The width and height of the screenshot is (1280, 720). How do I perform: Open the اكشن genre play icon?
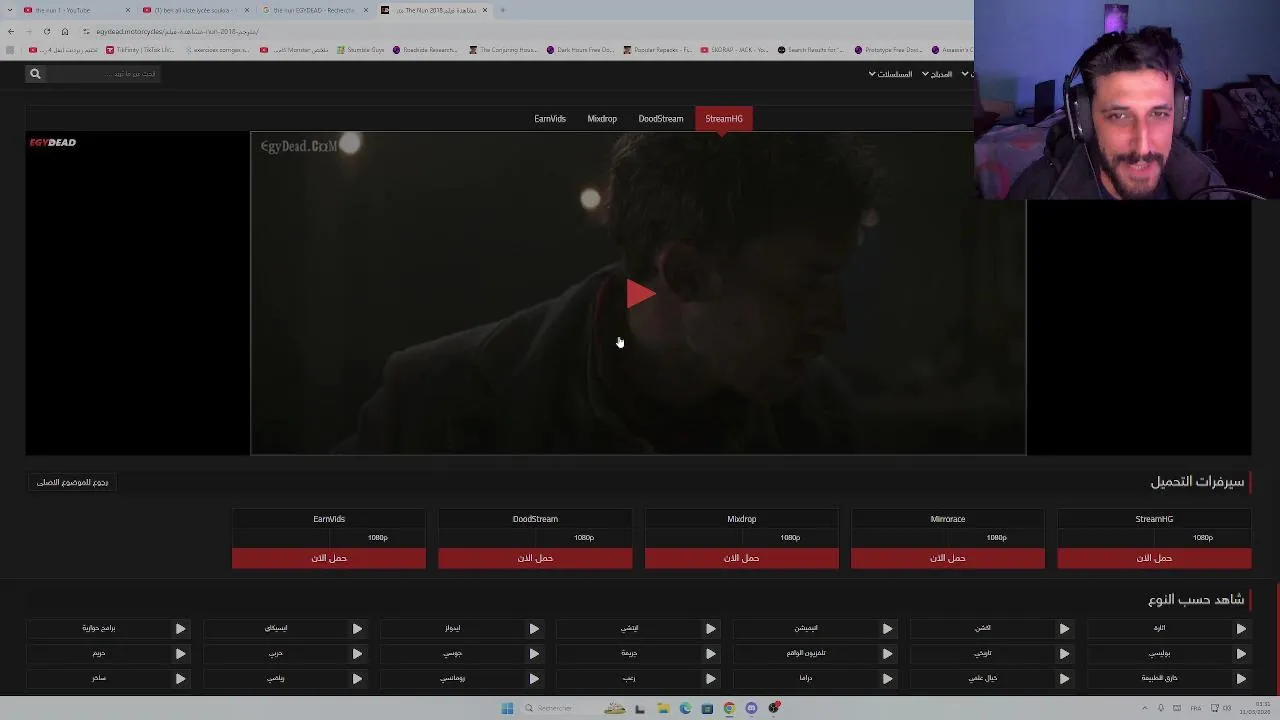[1064, 628]
